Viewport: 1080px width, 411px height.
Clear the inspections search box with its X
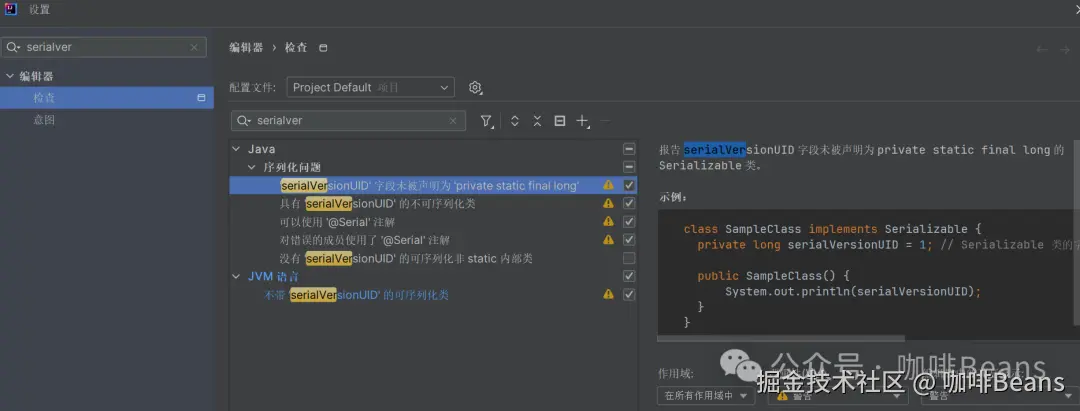pyautogui.click(x=453, y=120)
